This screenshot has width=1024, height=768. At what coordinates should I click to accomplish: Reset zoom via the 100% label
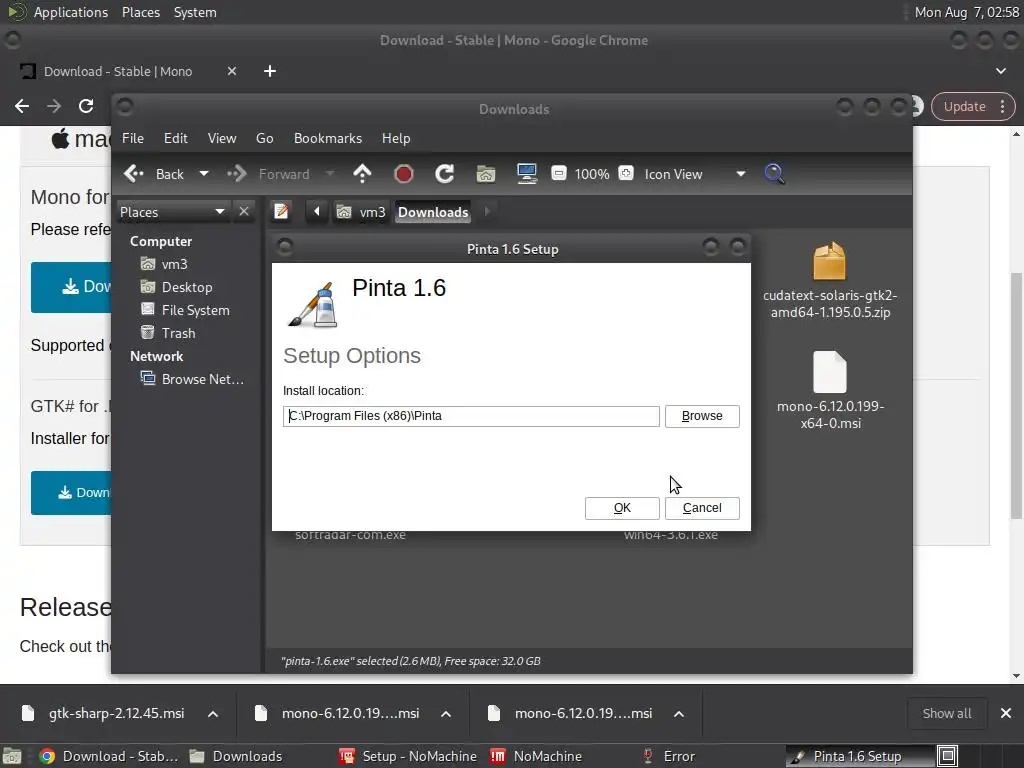pyautogui.click(x=592, y=174)
